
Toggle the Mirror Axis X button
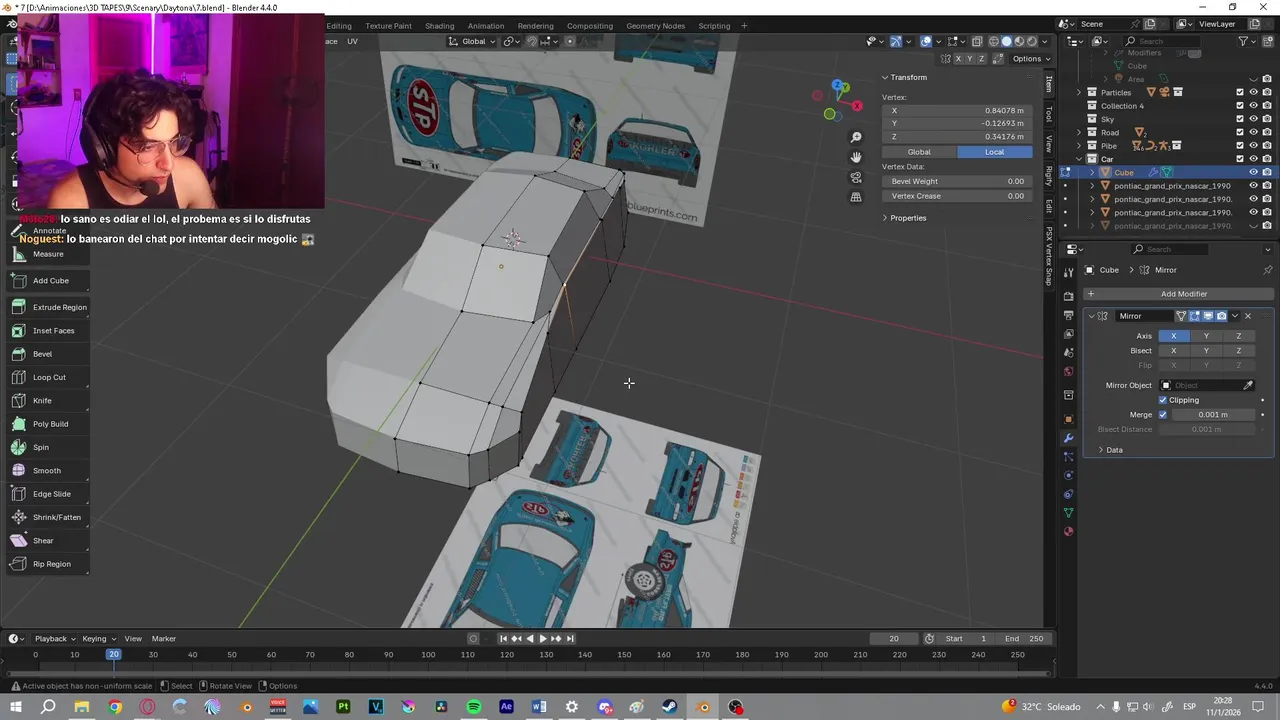[1174, 336]
